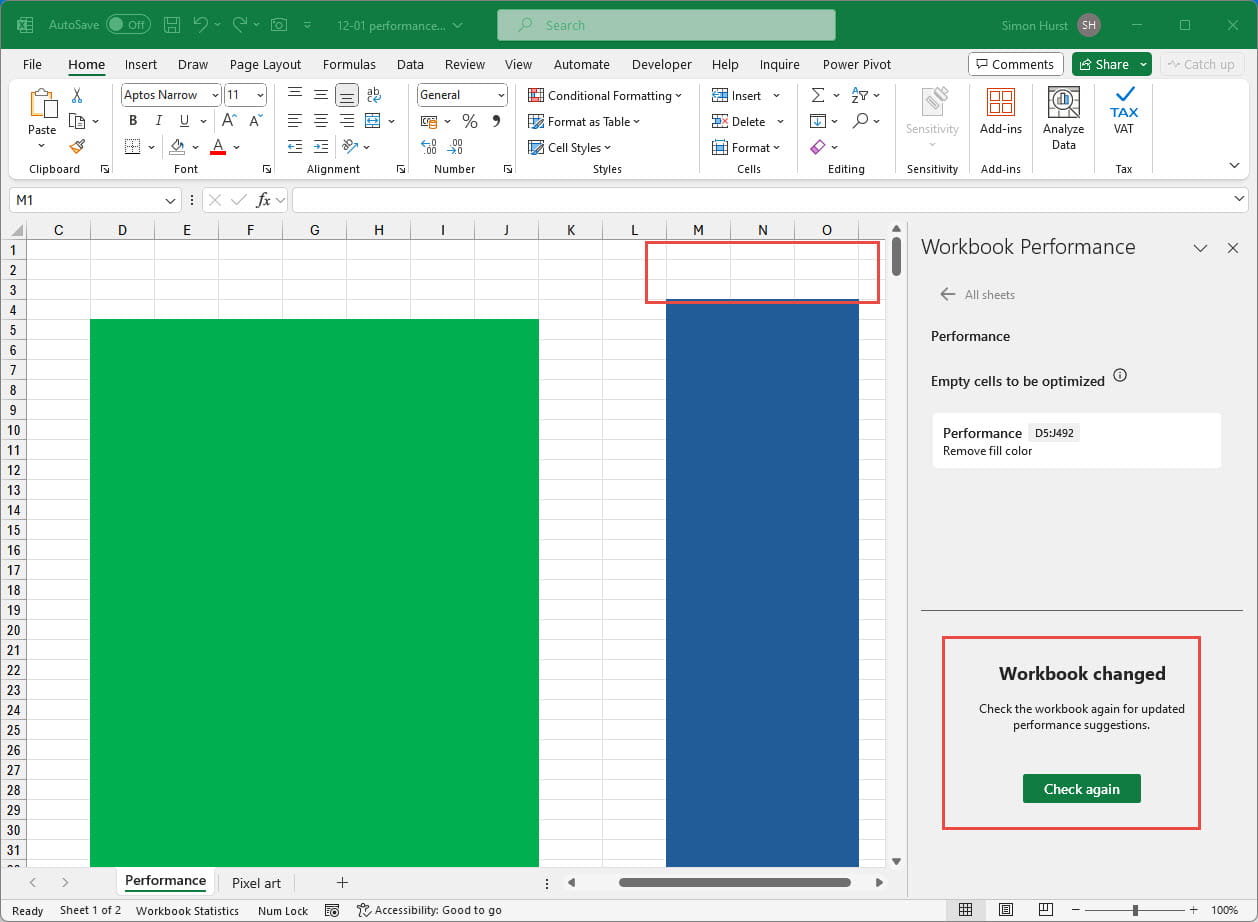Expand the Fill Color dropdown arrow

(194, 147)
